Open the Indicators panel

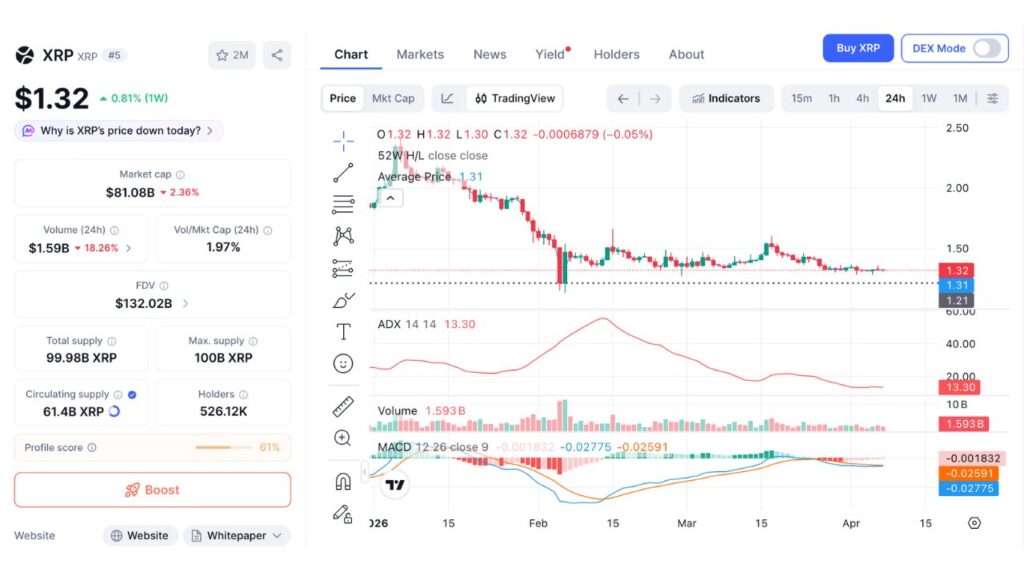(727, 98)
